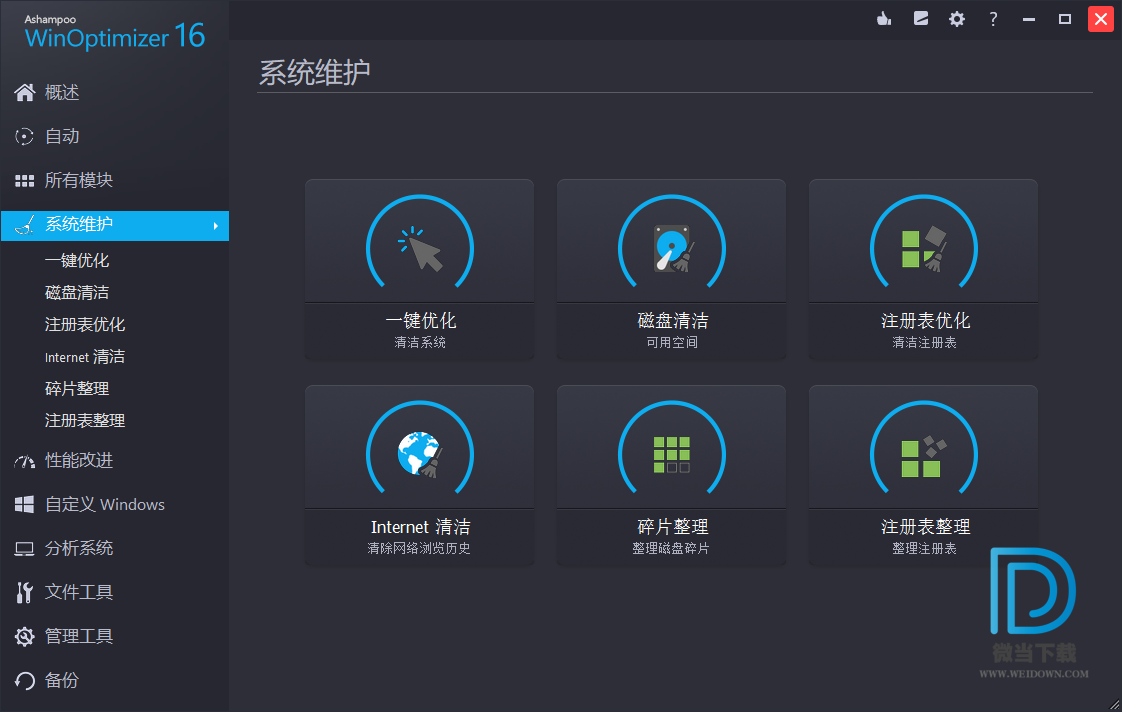Select 自动 in the sidebar
The image size is (1122, 712).
[62, 137]
